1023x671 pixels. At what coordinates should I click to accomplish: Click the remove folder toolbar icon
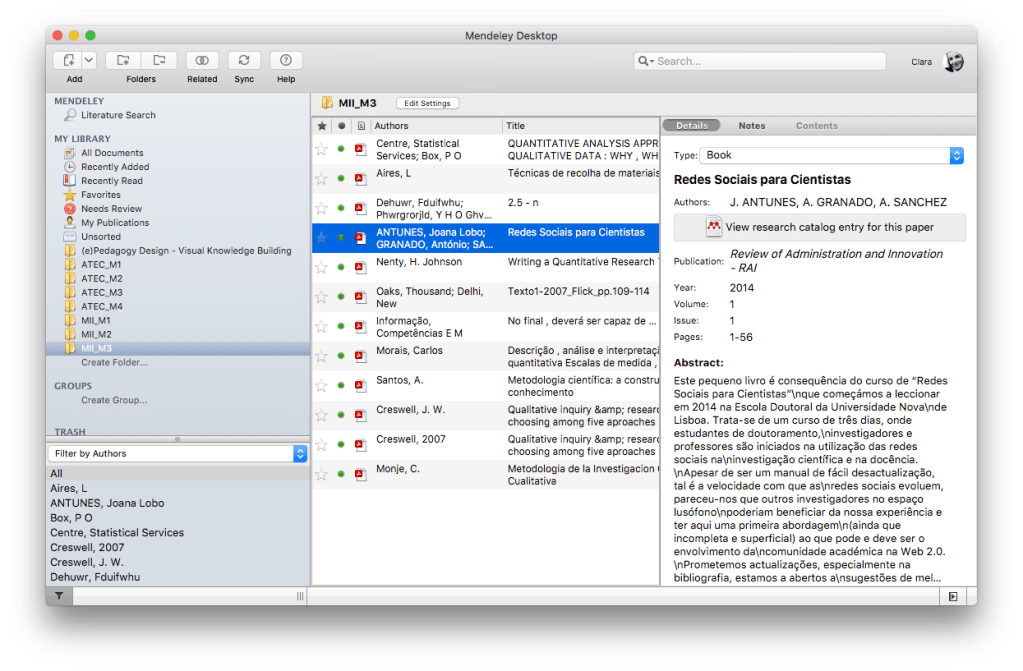point(159,61)
